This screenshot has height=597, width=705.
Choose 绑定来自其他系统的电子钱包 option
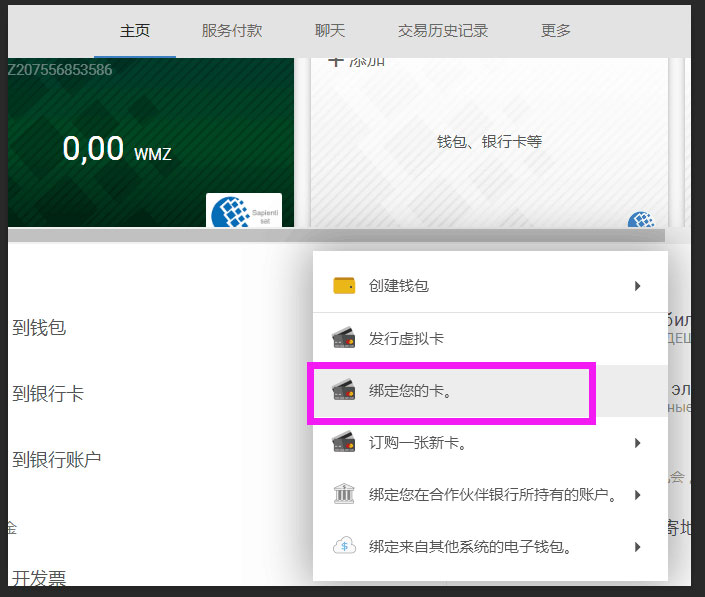coord(490,547)
